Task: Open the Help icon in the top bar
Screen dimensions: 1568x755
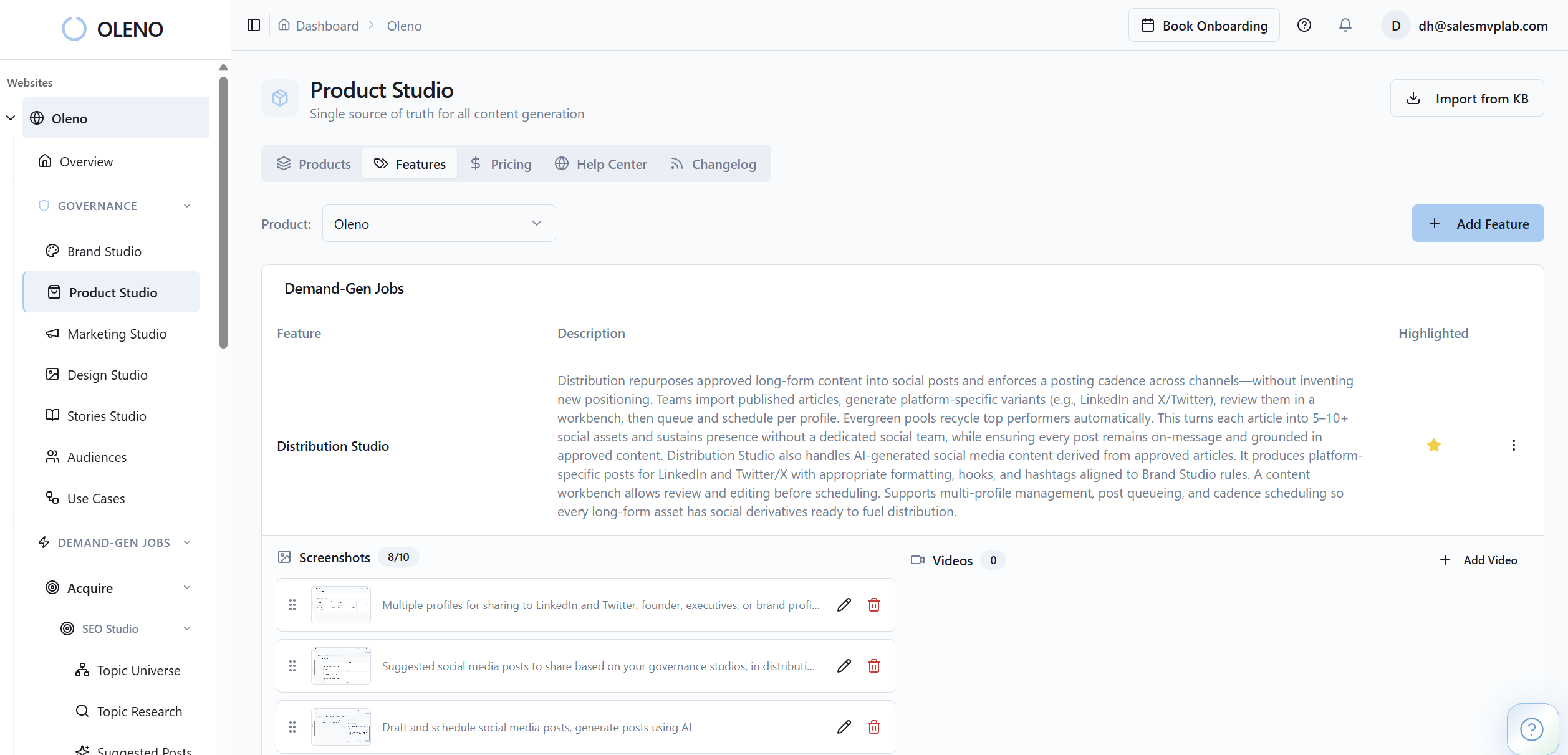Action: [1304, 25]
